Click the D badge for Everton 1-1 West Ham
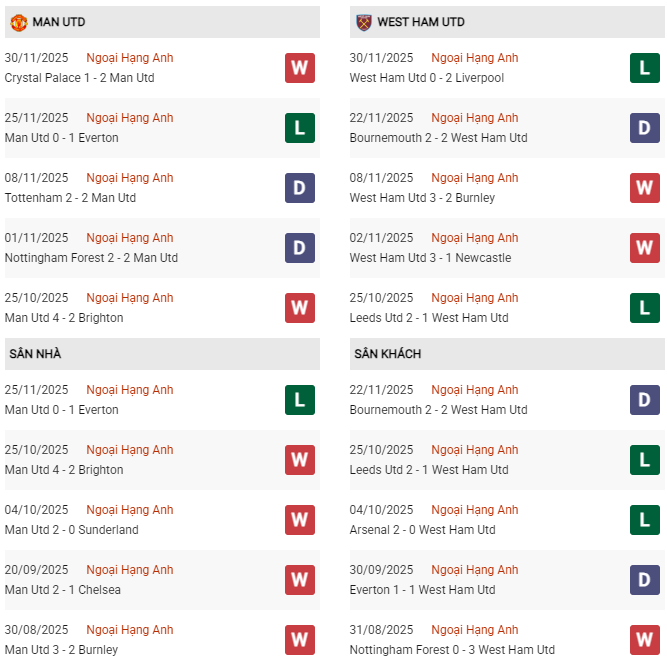This screenshot has height=663, width=667. point(645,580)
